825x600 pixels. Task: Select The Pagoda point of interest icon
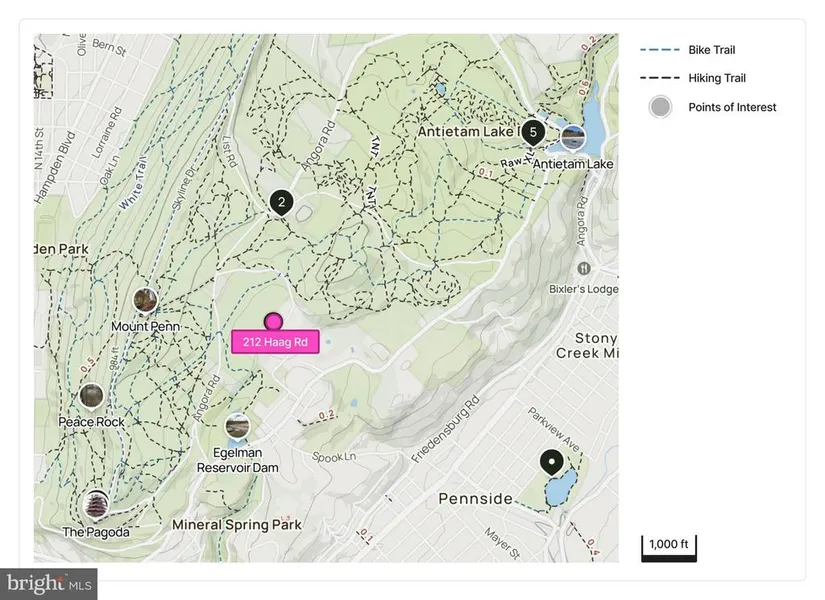tap(96, 503)
